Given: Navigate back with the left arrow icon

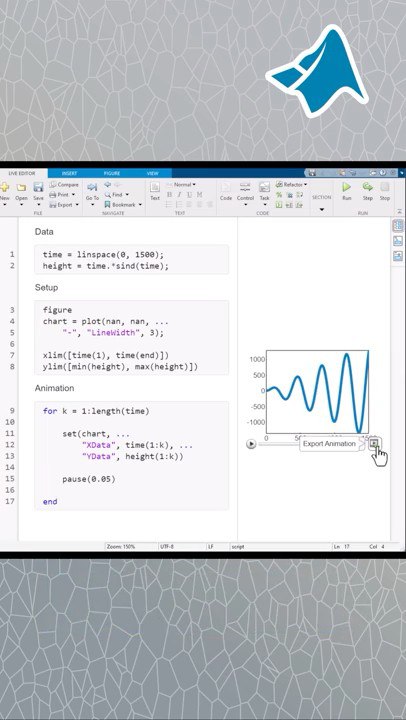Looking at the screenshot, I should pyautogui.click(x=107, y=185).
